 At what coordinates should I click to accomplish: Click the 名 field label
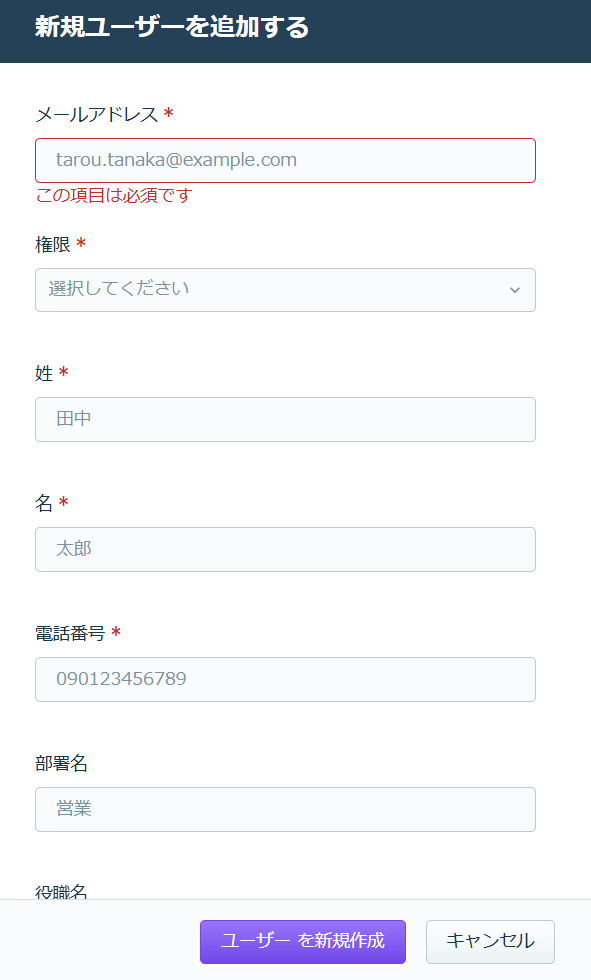(x=44, y=503)
